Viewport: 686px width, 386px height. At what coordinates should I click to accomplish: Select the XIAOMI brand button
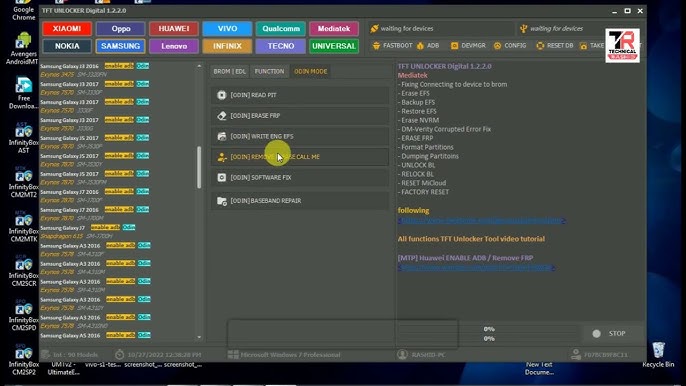67,28
